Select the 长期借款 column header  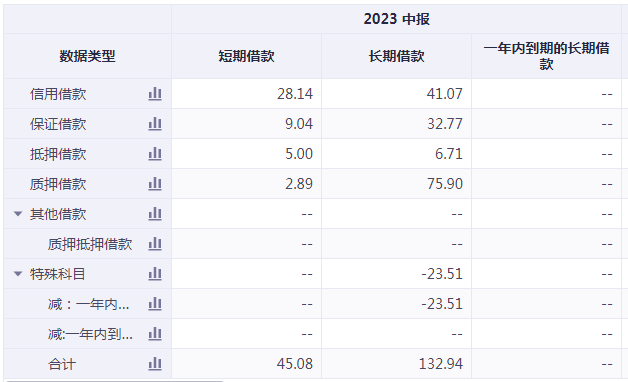397,56
